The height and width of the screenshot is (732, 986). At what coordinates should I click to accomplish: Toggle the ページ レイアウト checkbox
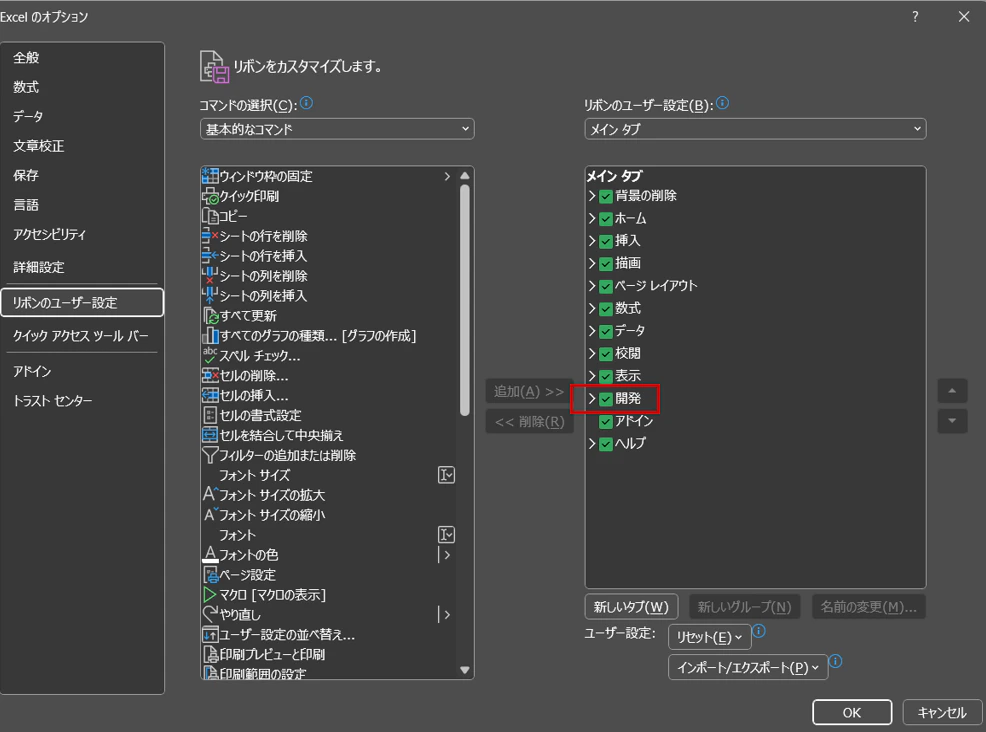tap(606, 286)
